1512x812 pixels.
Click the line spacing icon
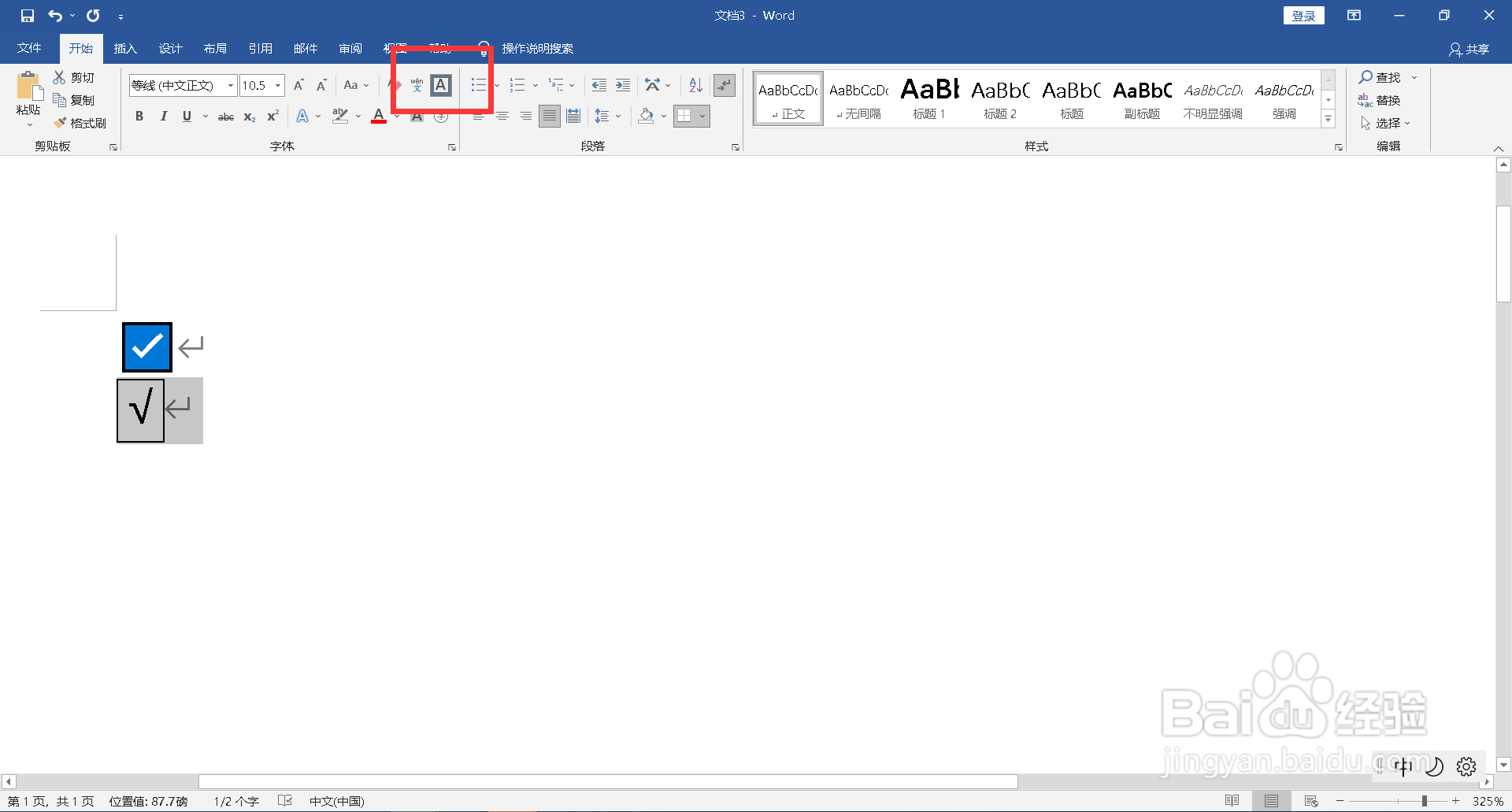point(602,117)
